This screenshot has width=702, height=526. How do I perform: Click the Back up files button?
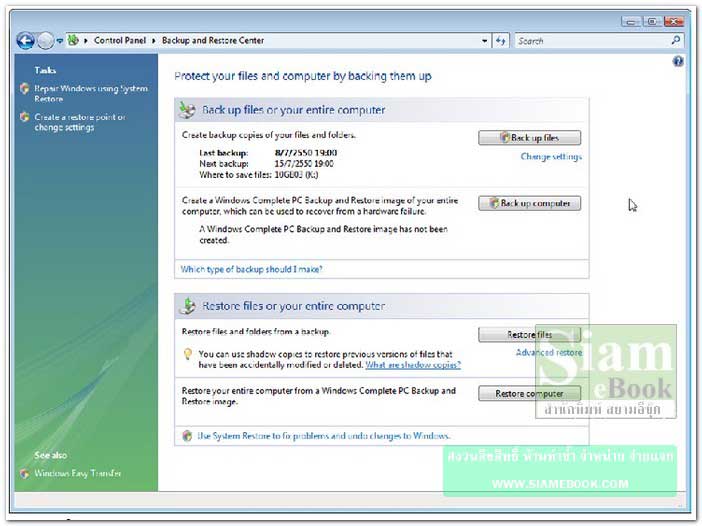(530, 138)
